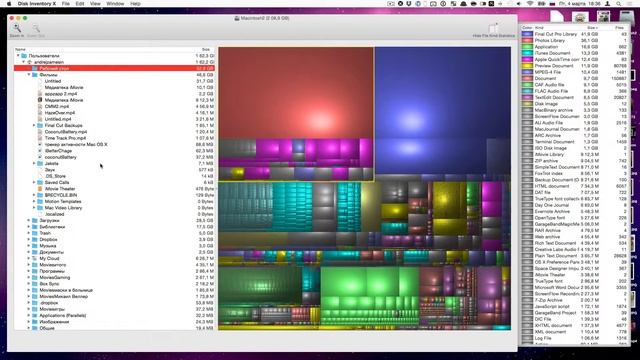Viewport: 640px width, 360px height.
Task: Click Application kind color swatch
Action: coord(527,47)
